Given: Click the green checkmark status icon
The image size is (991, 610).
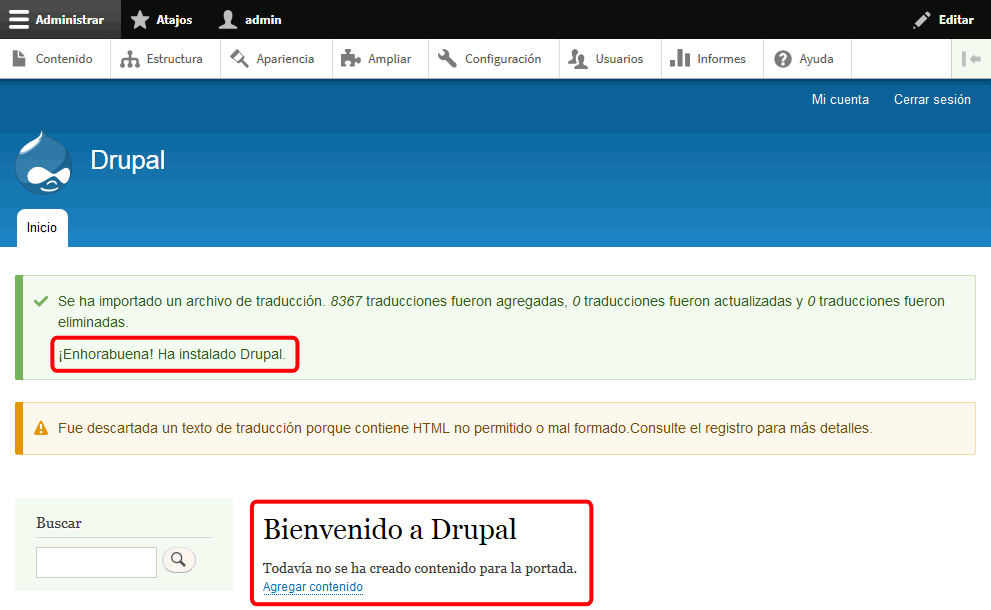Looking at the screenshot, I should (41, 302).
